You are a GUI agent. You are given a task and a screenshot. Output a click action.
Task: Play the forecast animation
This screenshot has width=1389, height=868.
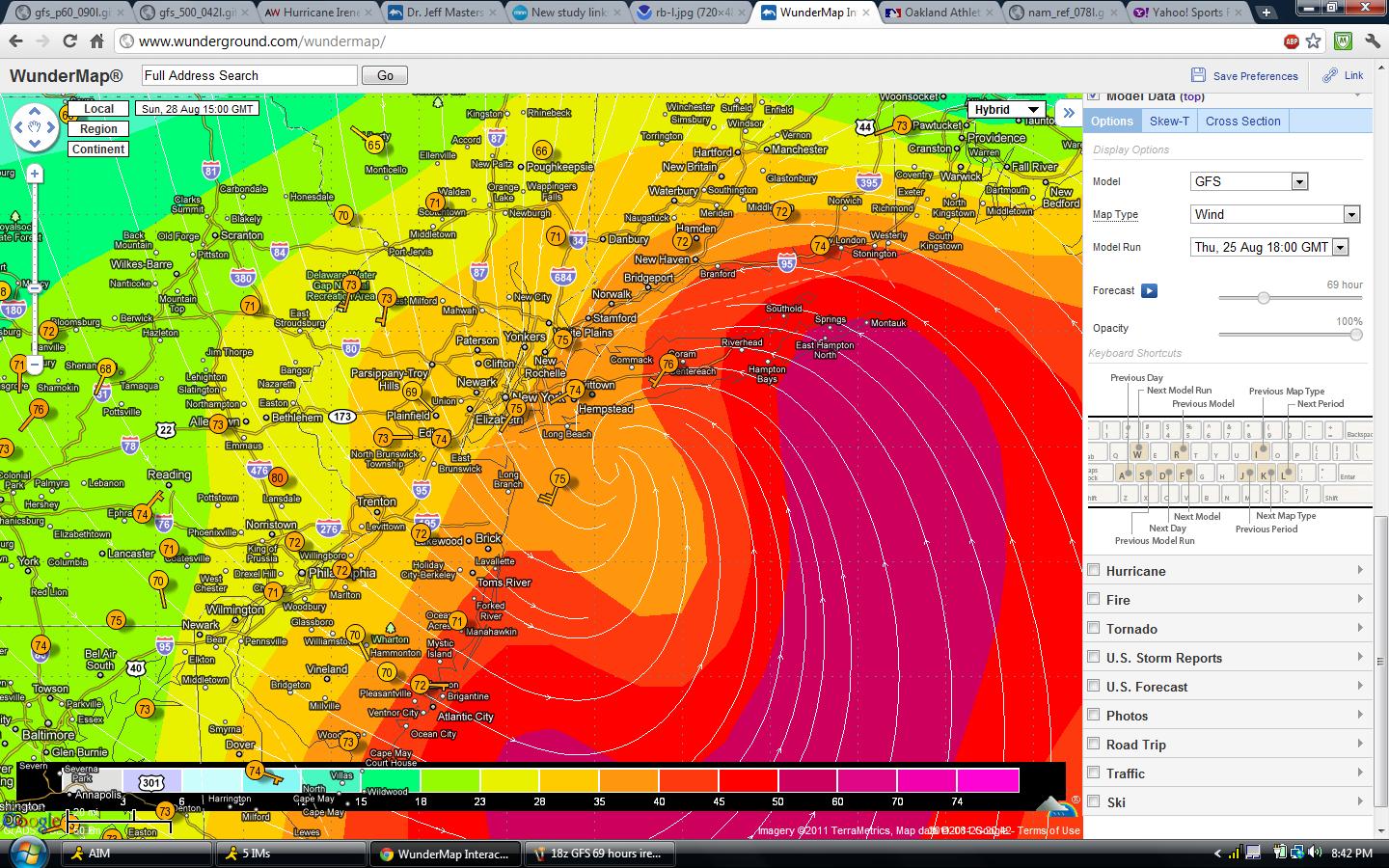1149,290
